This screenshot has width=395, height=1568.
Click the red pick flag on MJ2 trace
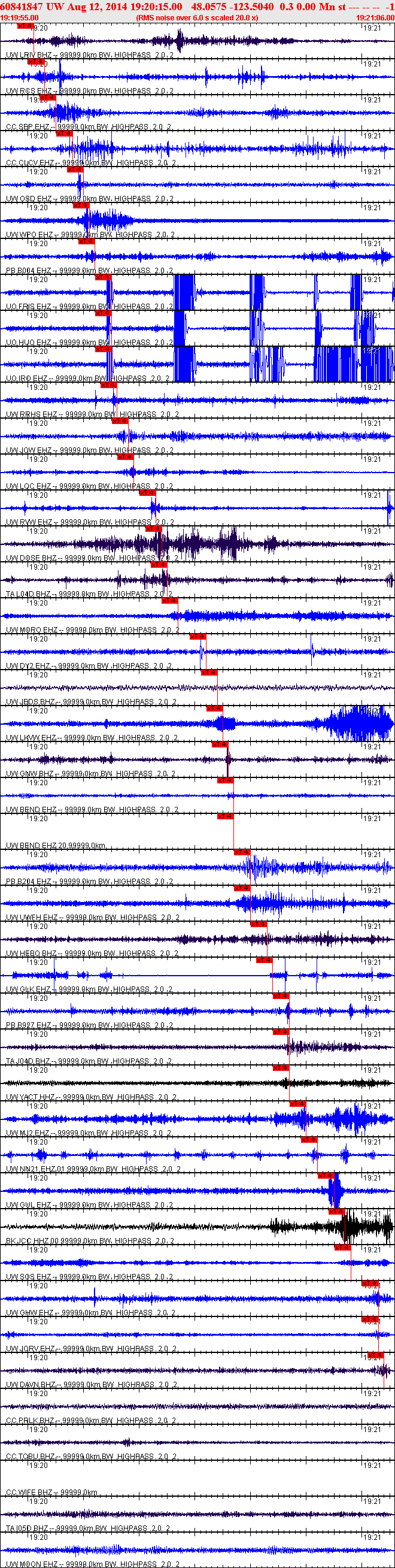(x=297, y=1103)
